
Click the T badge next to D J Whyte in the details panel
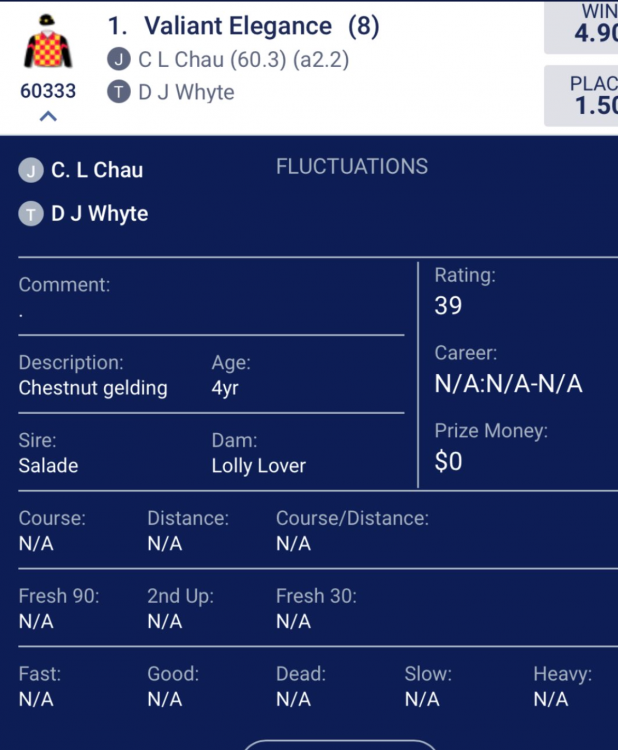31,214
